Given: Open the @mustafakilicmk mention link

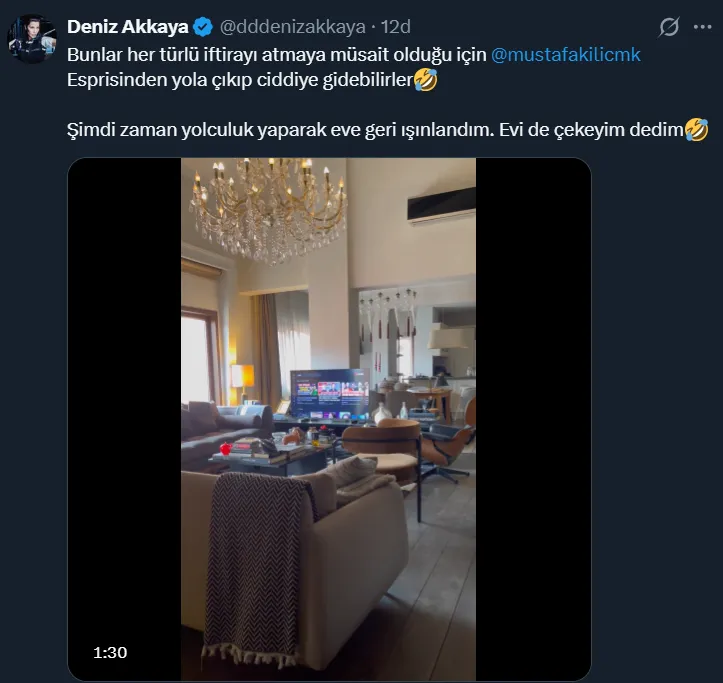Looking at the screenshot, I should 566,54.
